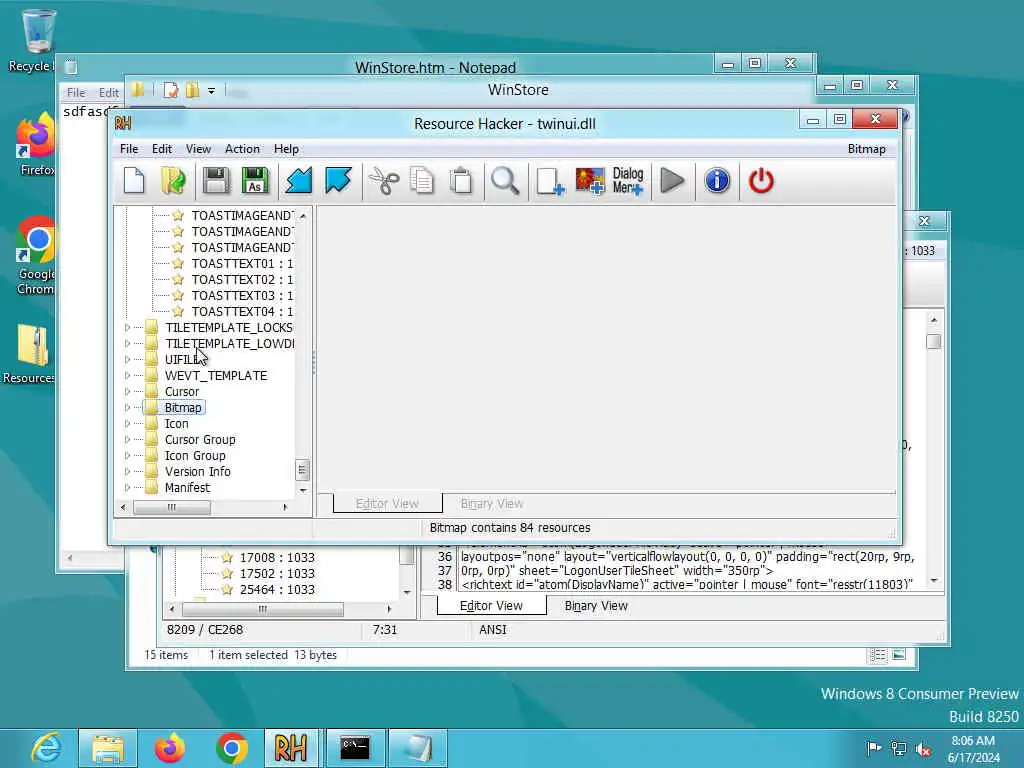Open the Action menu

242,149
